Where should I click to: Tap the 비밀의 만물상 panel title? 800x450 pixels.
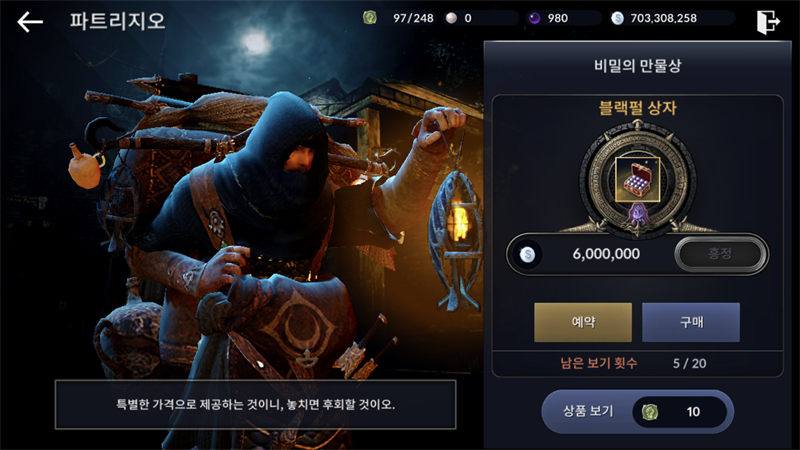coord(637,65)
